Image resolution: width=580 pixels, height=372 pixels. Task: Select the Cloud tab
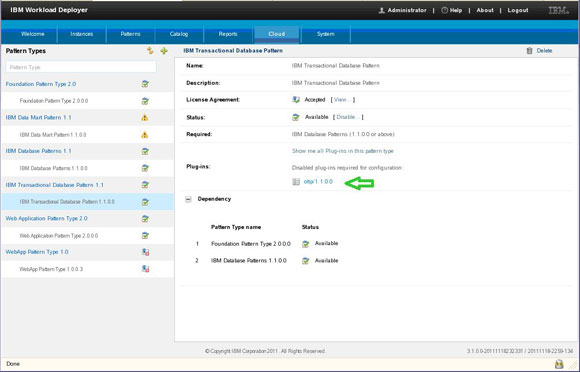(x=277, y=34)
